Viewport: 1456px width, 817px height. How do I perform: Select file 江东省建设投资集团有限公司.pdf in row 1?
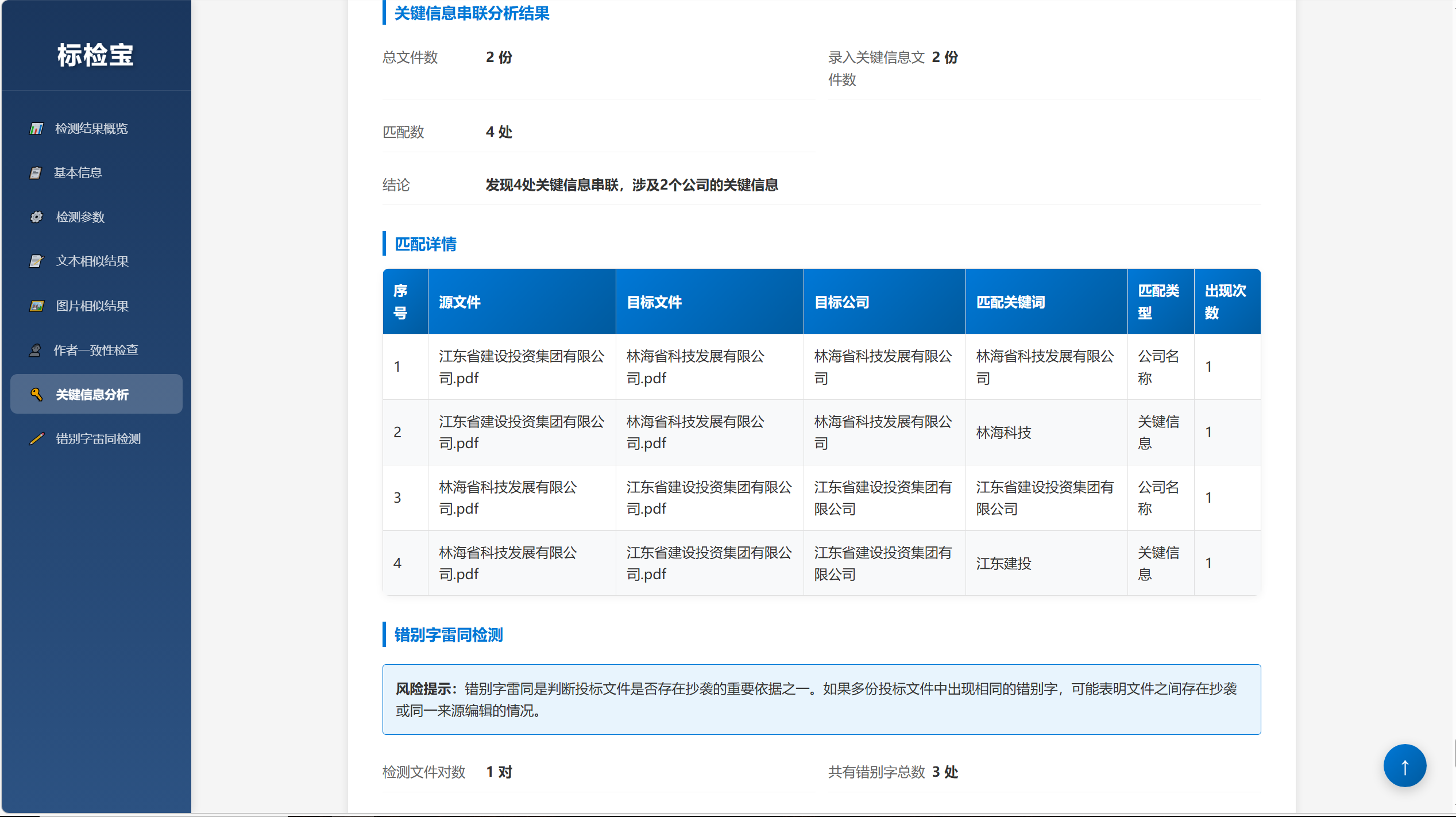coord(522,367)
